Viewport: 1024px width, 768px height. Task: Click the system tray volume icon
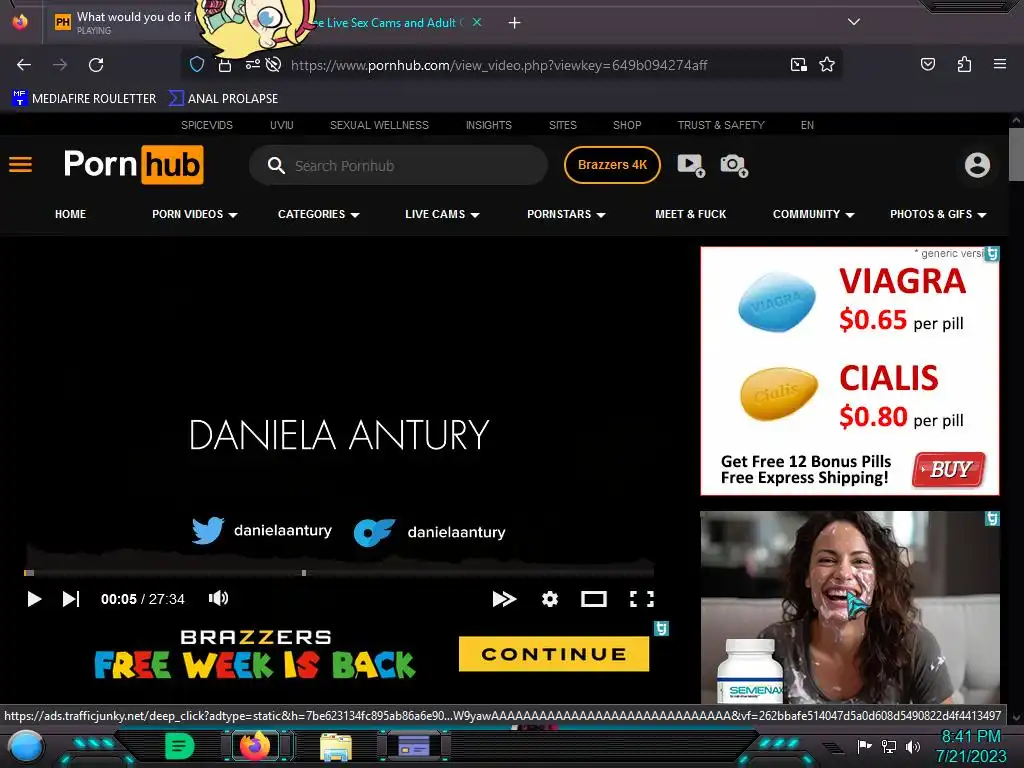tap(913, 746)
